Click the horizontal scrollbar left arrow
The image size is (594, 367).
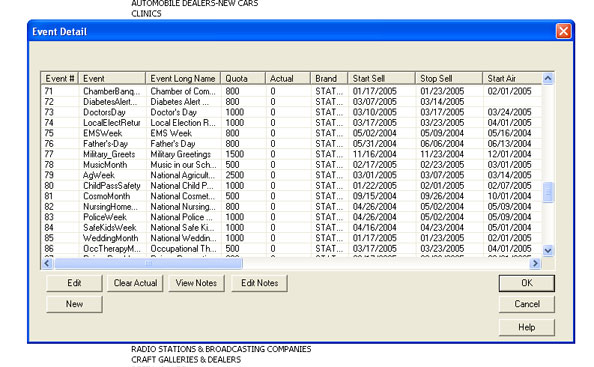click(x=47, y=263)
